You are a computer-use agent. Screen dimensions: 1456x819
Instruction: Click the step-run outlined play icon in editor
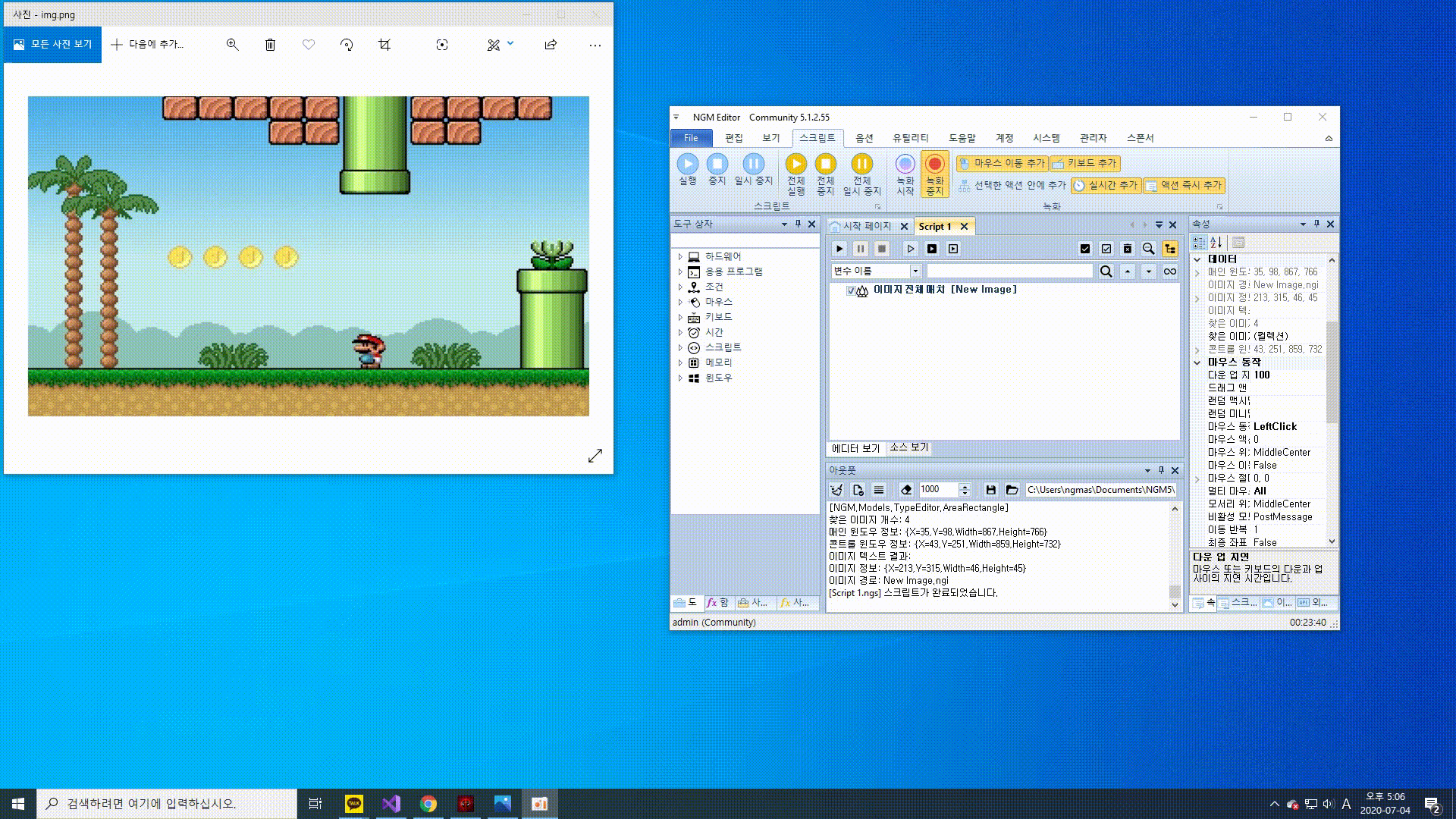[x=911, y=249]
